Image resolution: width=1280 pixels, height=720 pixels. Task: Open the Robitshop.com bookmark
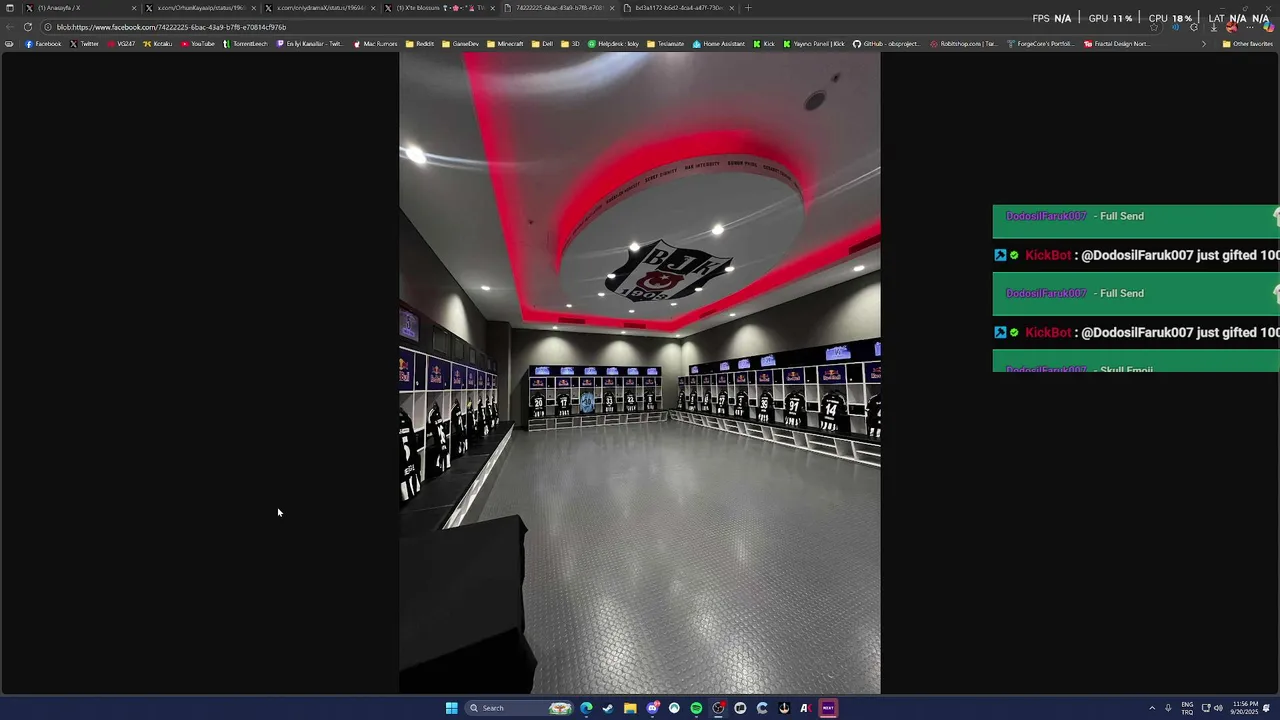click(x=964, y=44)
